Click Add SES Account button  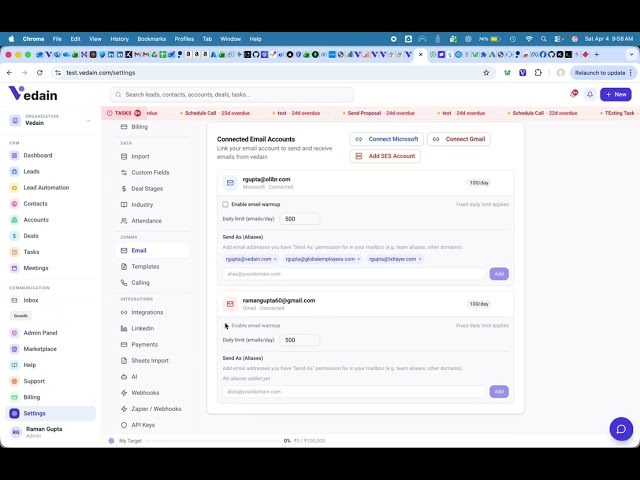(x=385, y=156)
